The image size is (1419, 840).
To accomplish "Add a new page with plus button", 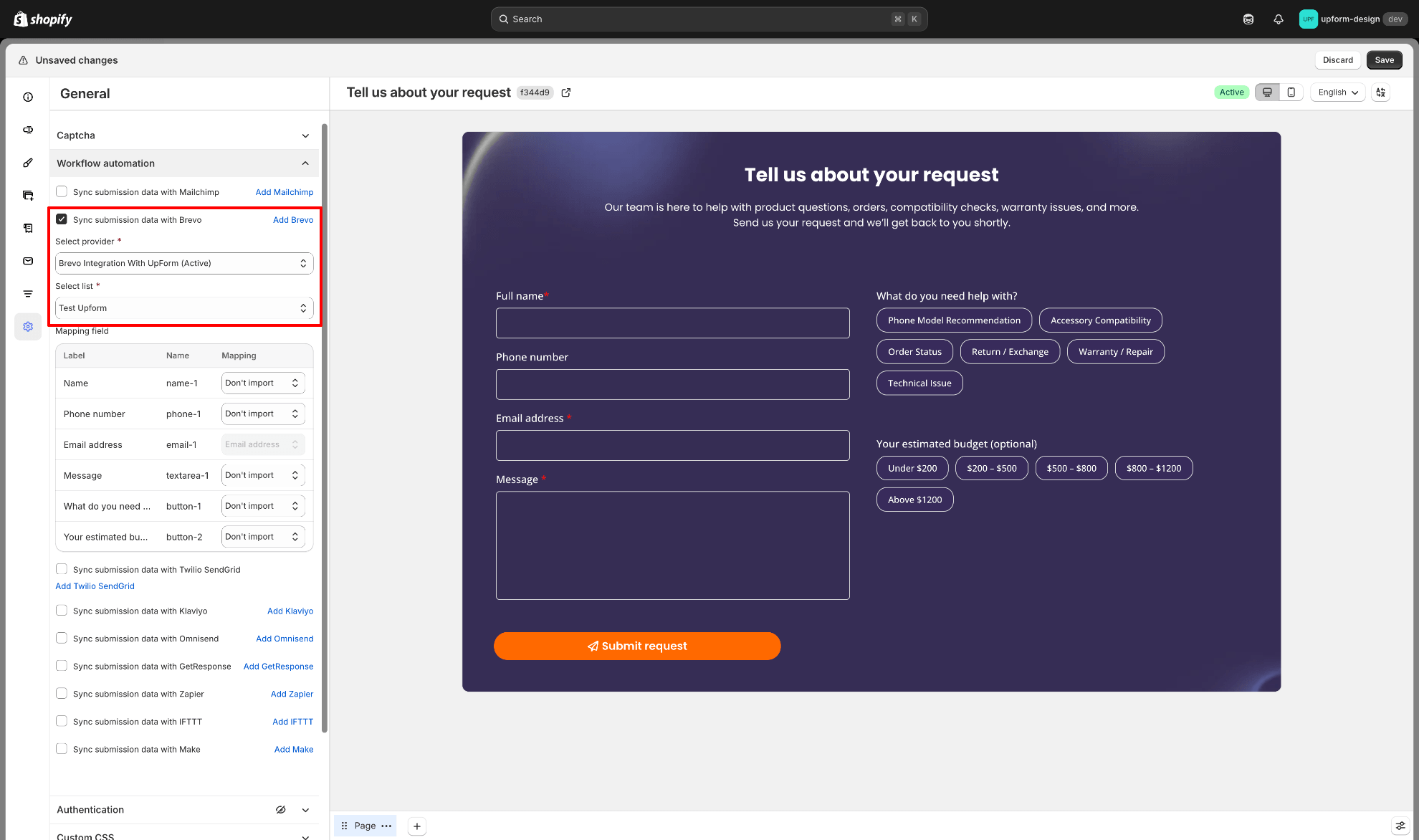I will point(417,826).
